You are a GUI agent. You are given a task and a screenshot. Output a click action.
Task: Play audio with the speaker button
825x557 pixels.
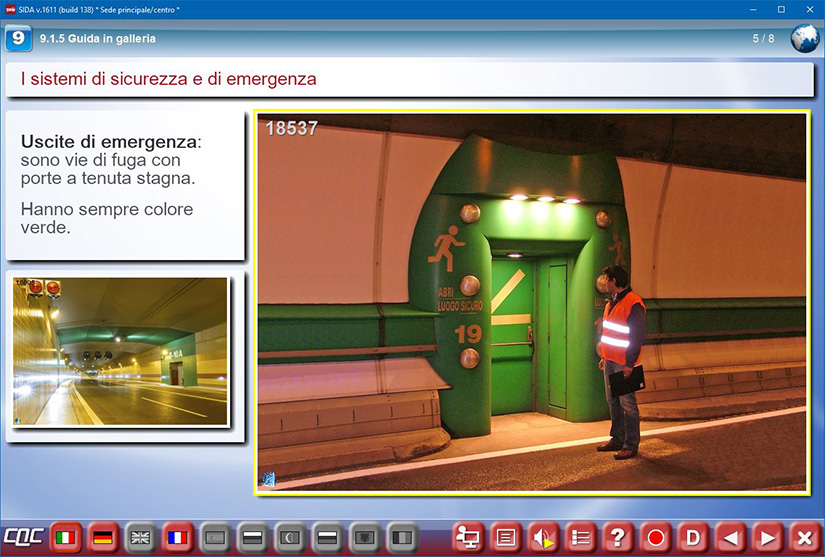[542, 537]
